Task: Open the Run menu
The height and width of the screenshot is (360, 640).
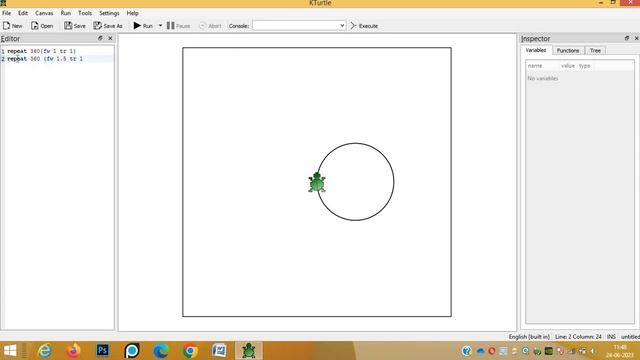Action: (66, 13)
